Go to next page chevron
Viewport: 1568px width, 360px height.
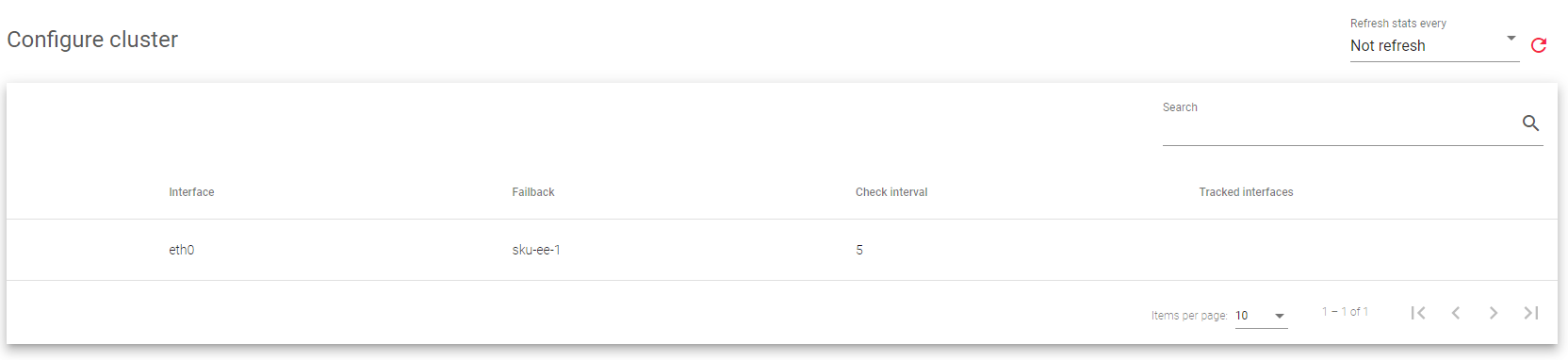pyautogui.click(x=1494, y=313)
